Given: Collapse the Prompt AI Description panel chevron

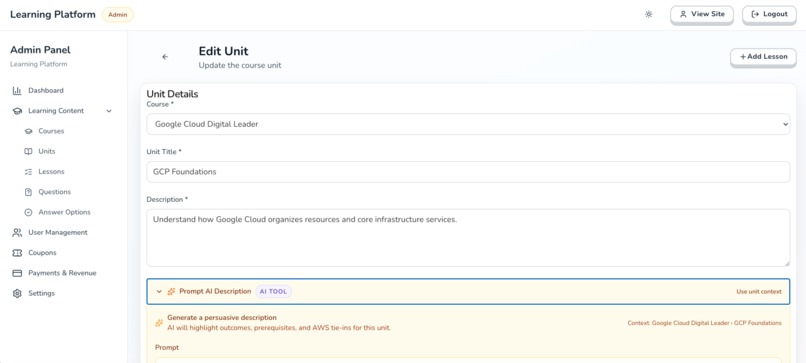Looking at the screenshot, I should [159, 292].
